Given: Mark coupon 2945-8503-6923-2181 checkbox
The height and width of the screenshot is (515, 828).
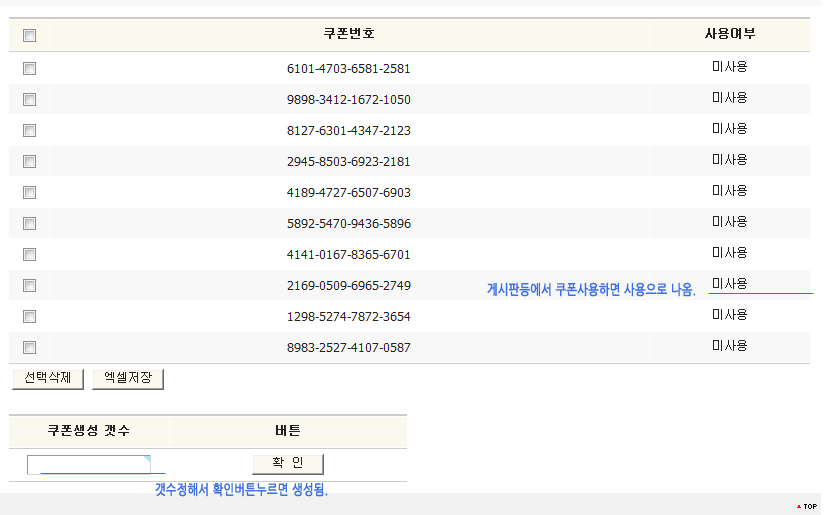Looking at the screenshot, I should coord(29,162).
